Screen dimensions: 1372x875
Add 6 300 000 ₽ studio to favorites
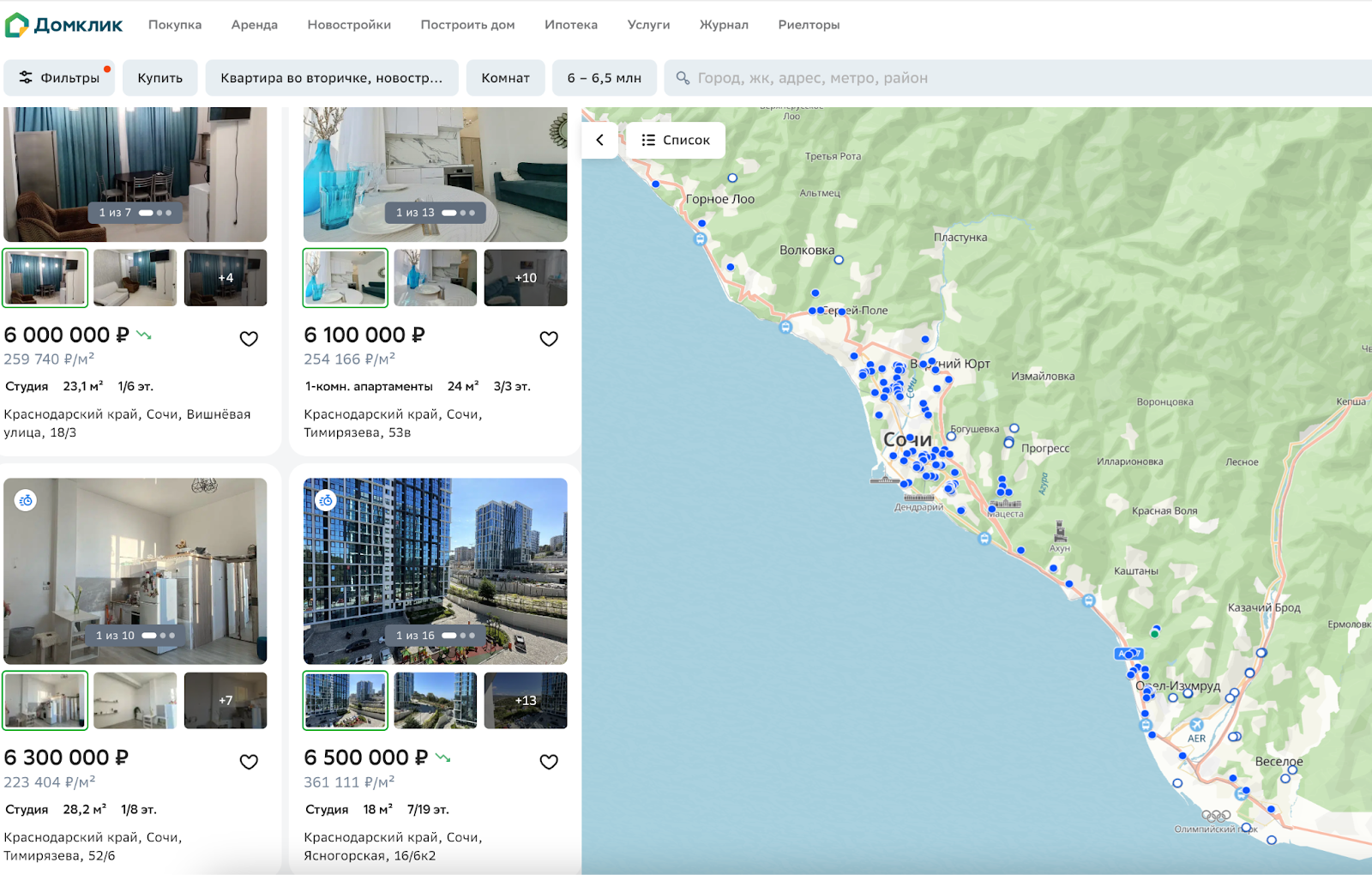click(249, 762)
